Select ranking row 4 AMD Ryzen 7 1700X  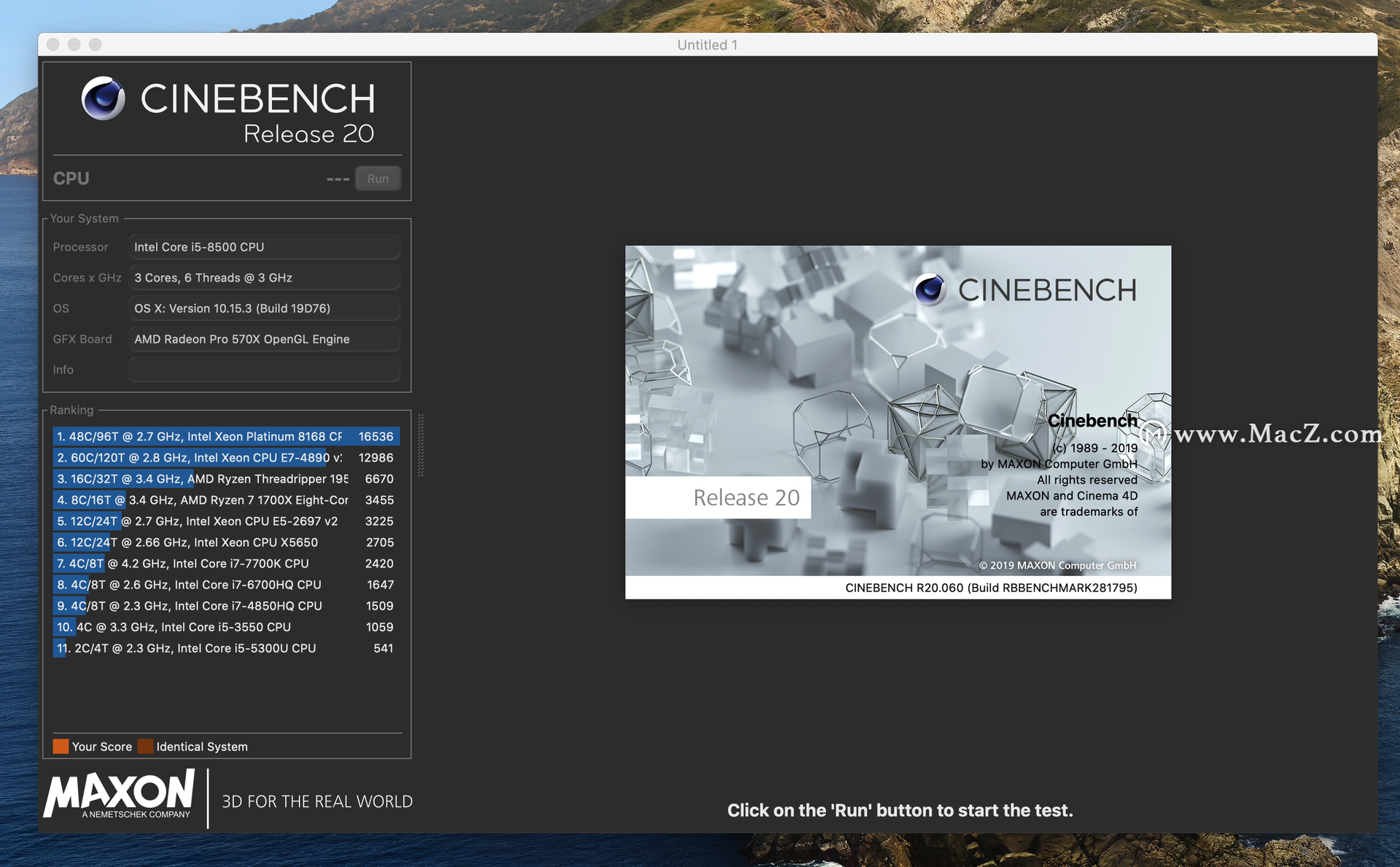point(226,499)
